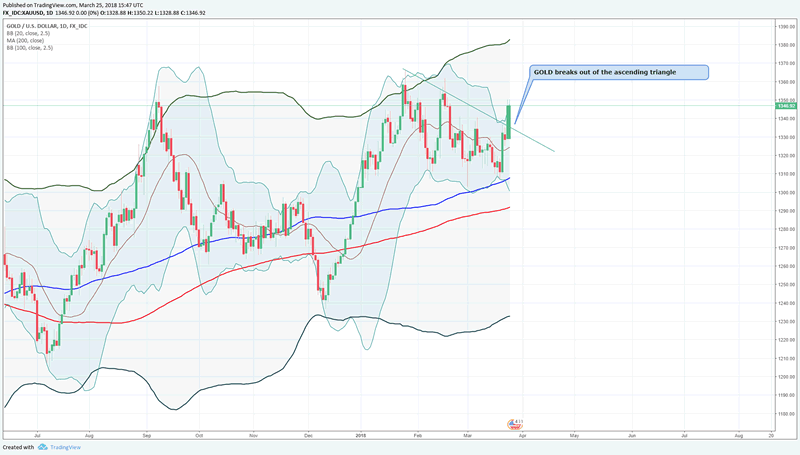Screen dimensions: 800x455
Task: Click the 2018 label on time axis
Action: point(361,436)
